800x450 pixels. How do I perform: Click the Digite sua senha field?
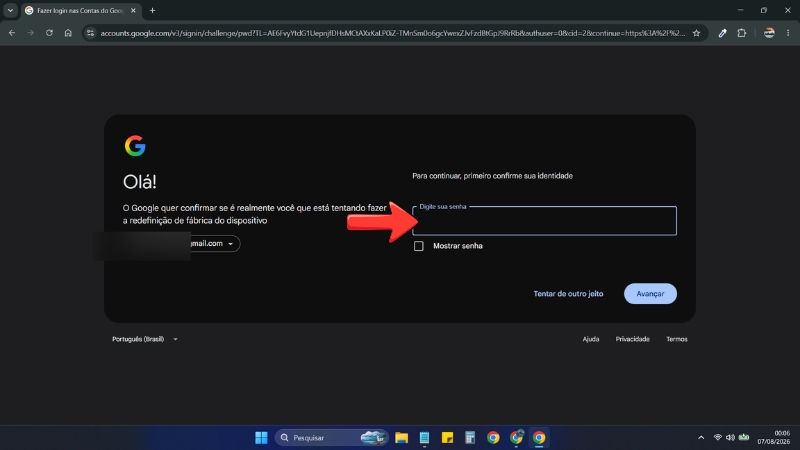tap(544, 220)
